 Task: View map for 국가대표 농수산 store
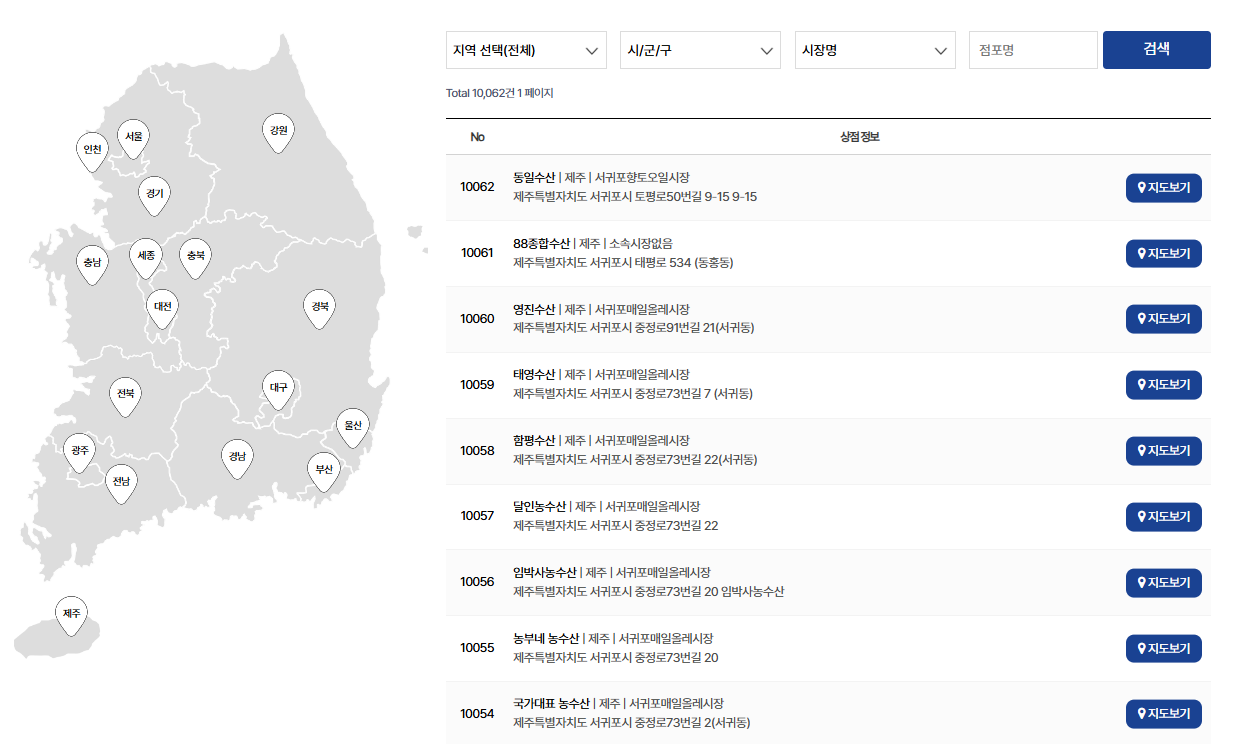click(1163, 713)
